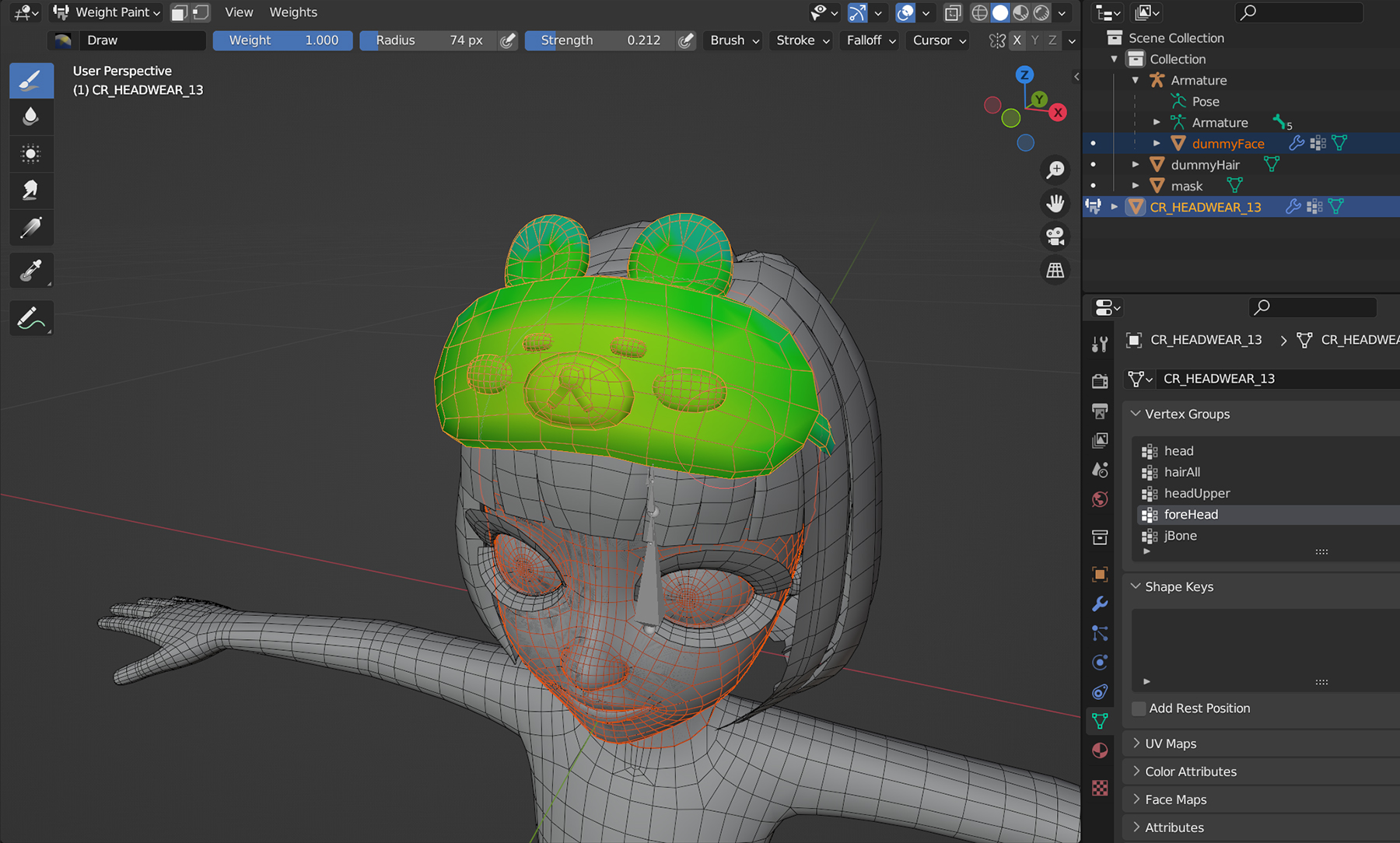Viewport: 1400px width, 843px height.
Task: Expand the UV Maps panel
Action: [x=1171, y=743]
